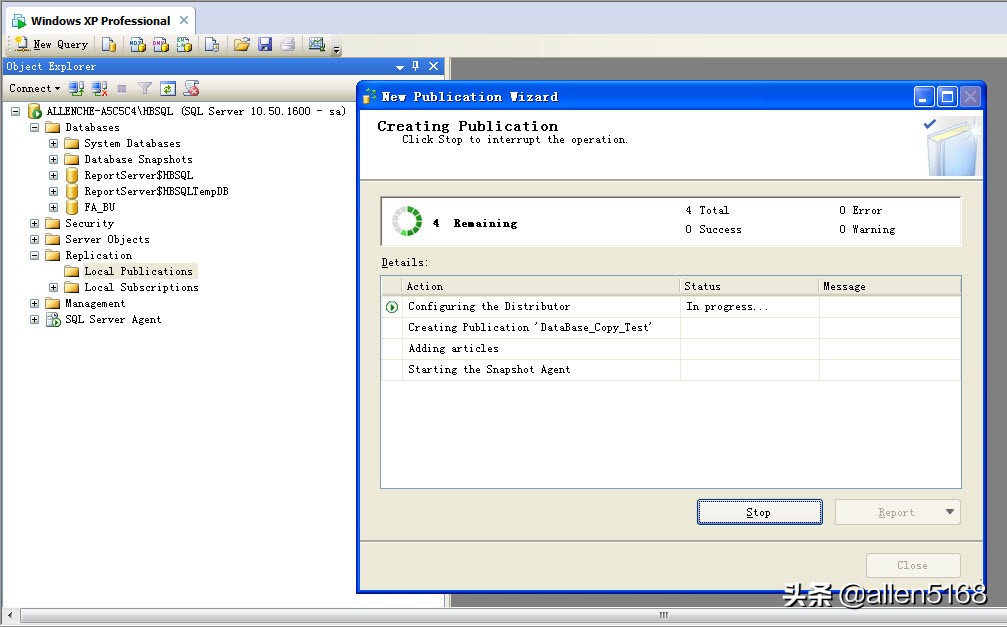Select the Creating Publication 'DataBase_Copy_Test' row

pyautogui.click(x=671, y=328)
